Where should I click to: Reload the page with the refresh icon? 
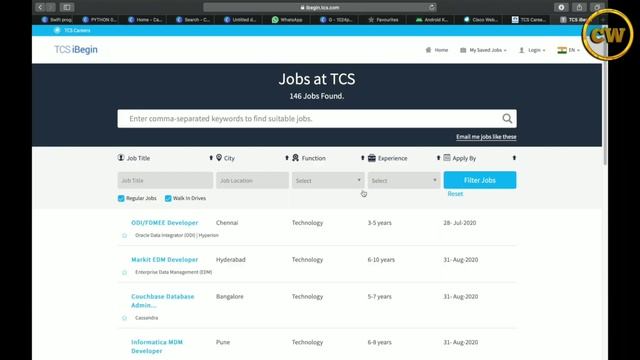431,7
